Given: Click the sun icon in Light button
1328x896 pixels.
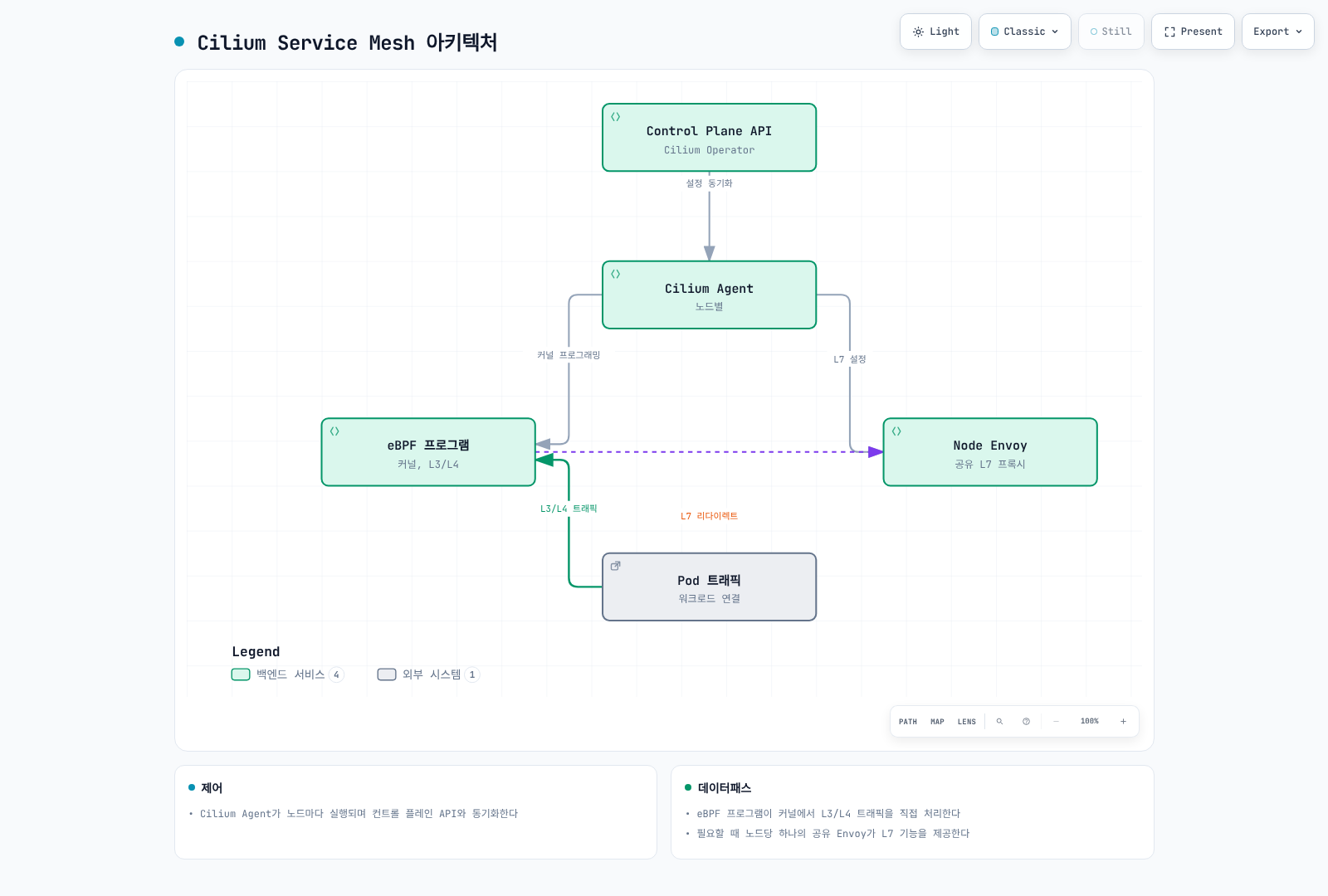Looking at the screenshot, I should (918, 32).
